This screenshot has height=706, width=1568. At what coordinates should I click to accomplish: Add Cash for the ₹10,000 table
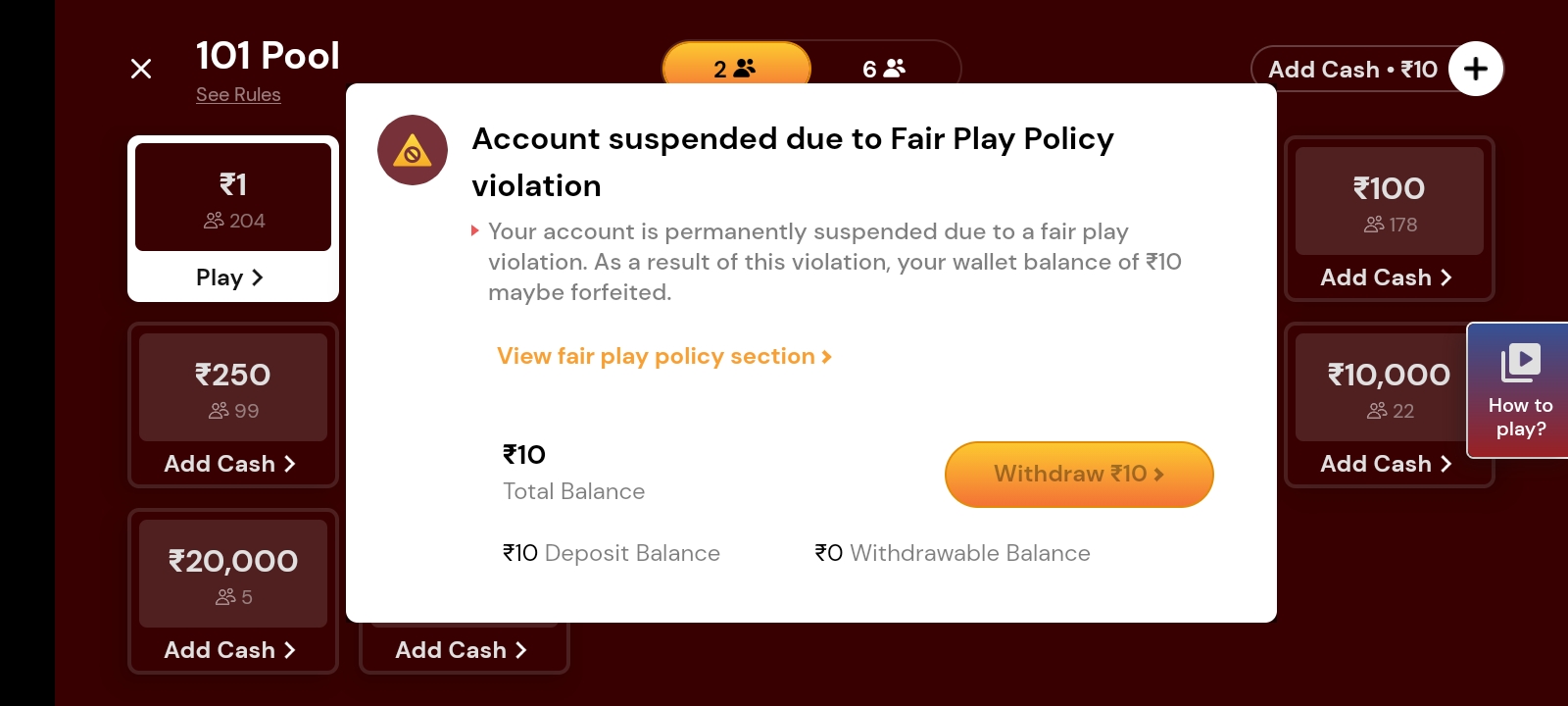1387,464
